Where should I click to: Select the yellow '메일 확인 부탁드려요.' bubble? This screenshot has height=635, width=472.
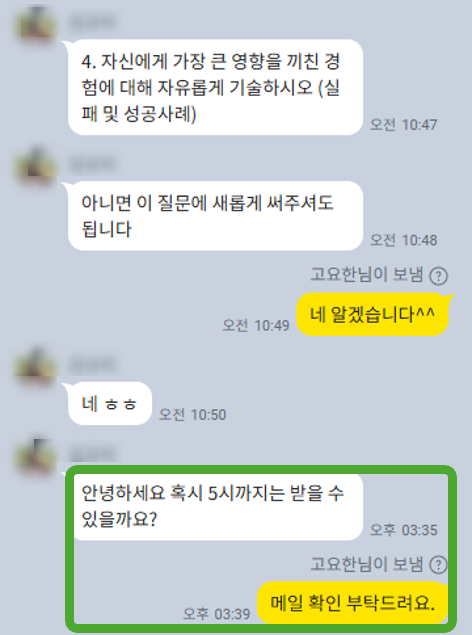(x=353, y=603)
